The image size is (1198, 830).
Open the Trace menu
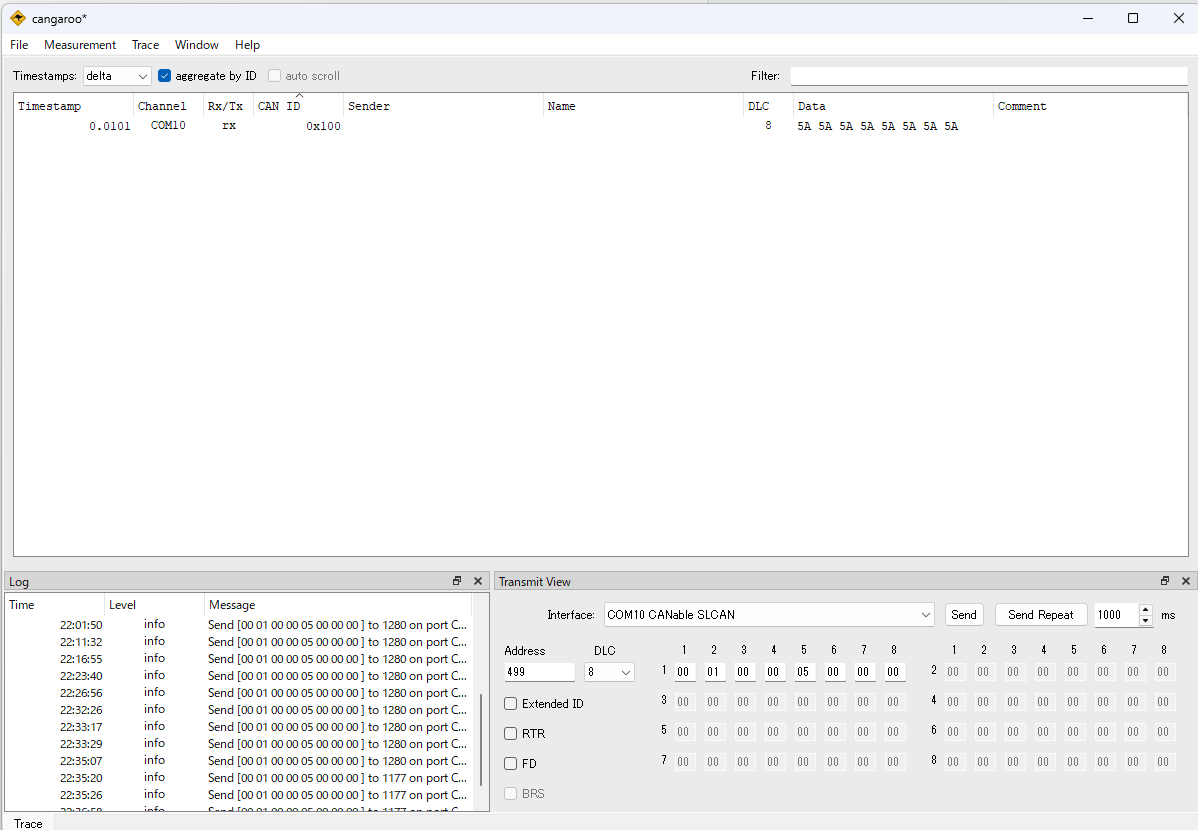tap(145, 45)
